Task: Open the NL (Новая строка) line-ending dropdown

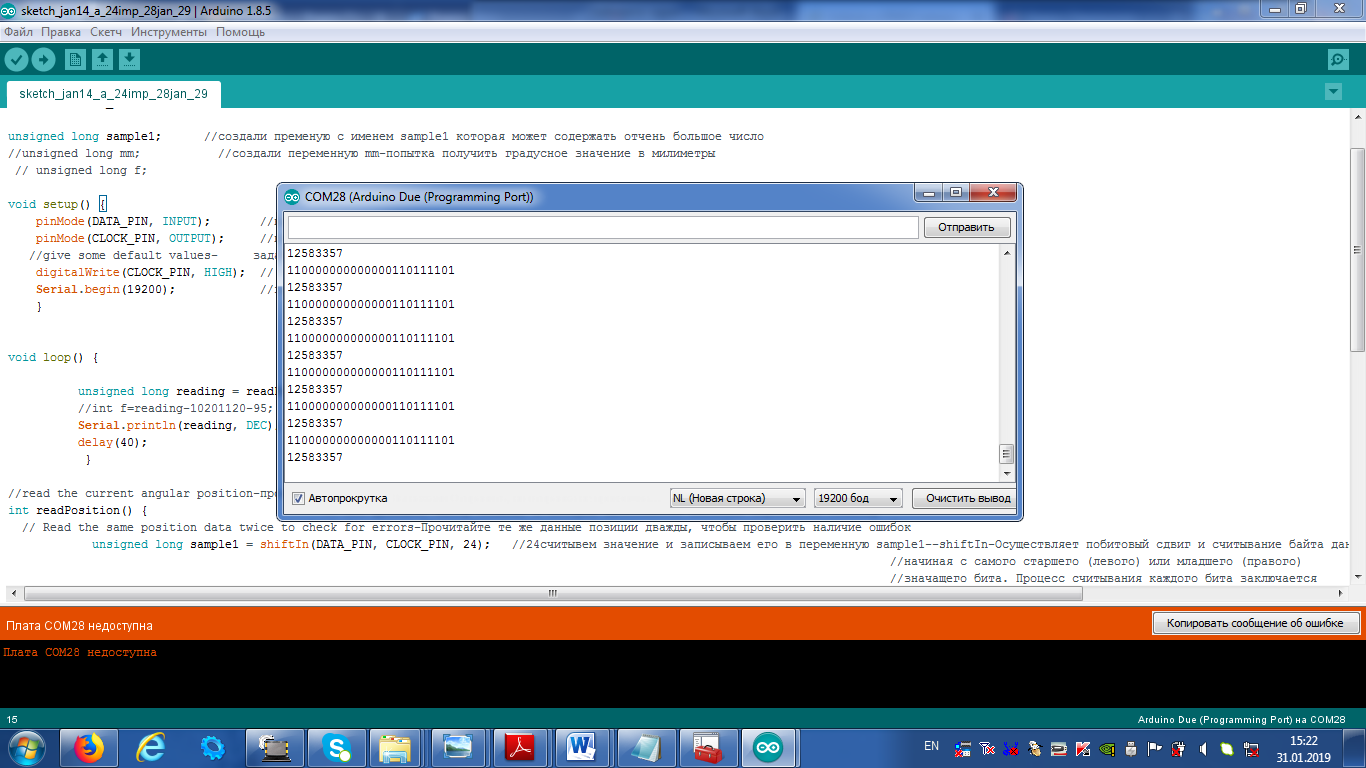Action: coord(738,498)
